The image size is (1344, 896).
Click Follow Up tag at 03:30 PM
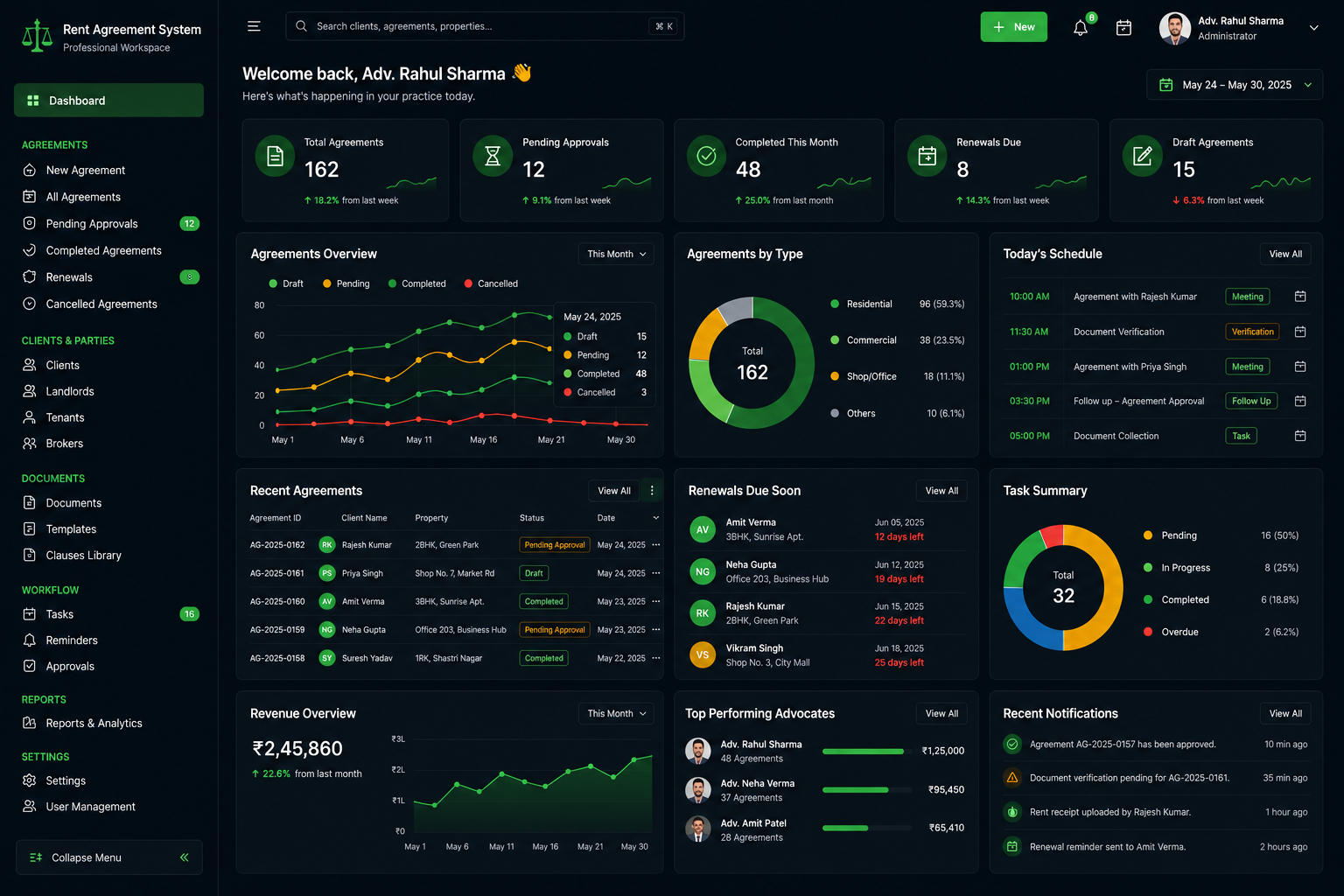coord(1251,401)
